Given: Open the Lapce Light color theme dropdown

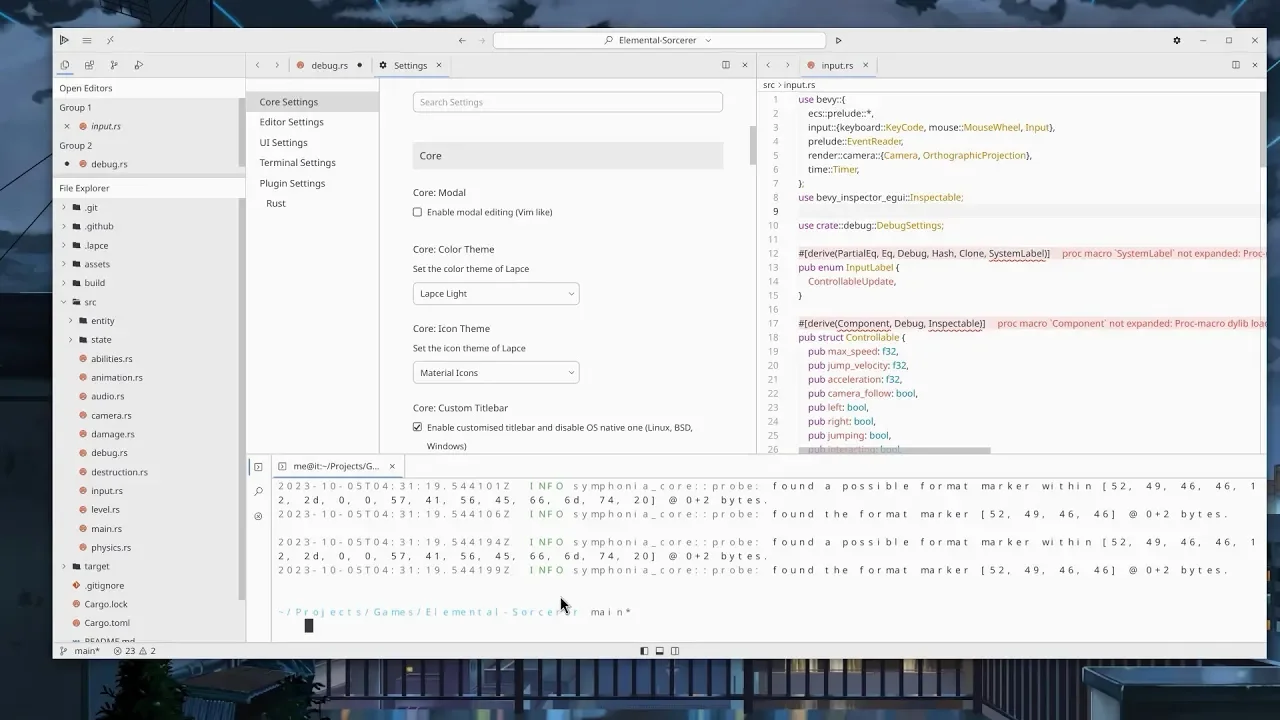Looking at the screenshot, I should pos(496,294).
